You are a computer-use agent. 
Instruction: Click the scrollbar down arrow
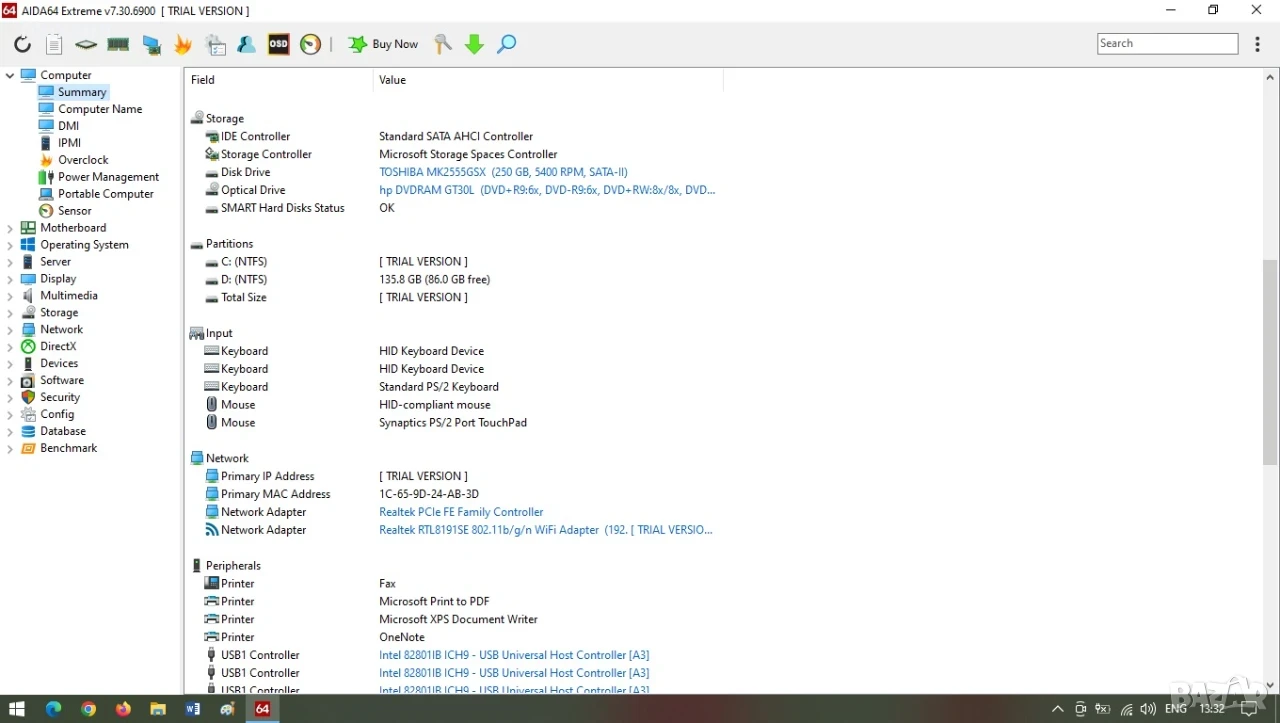(1270, 686)
